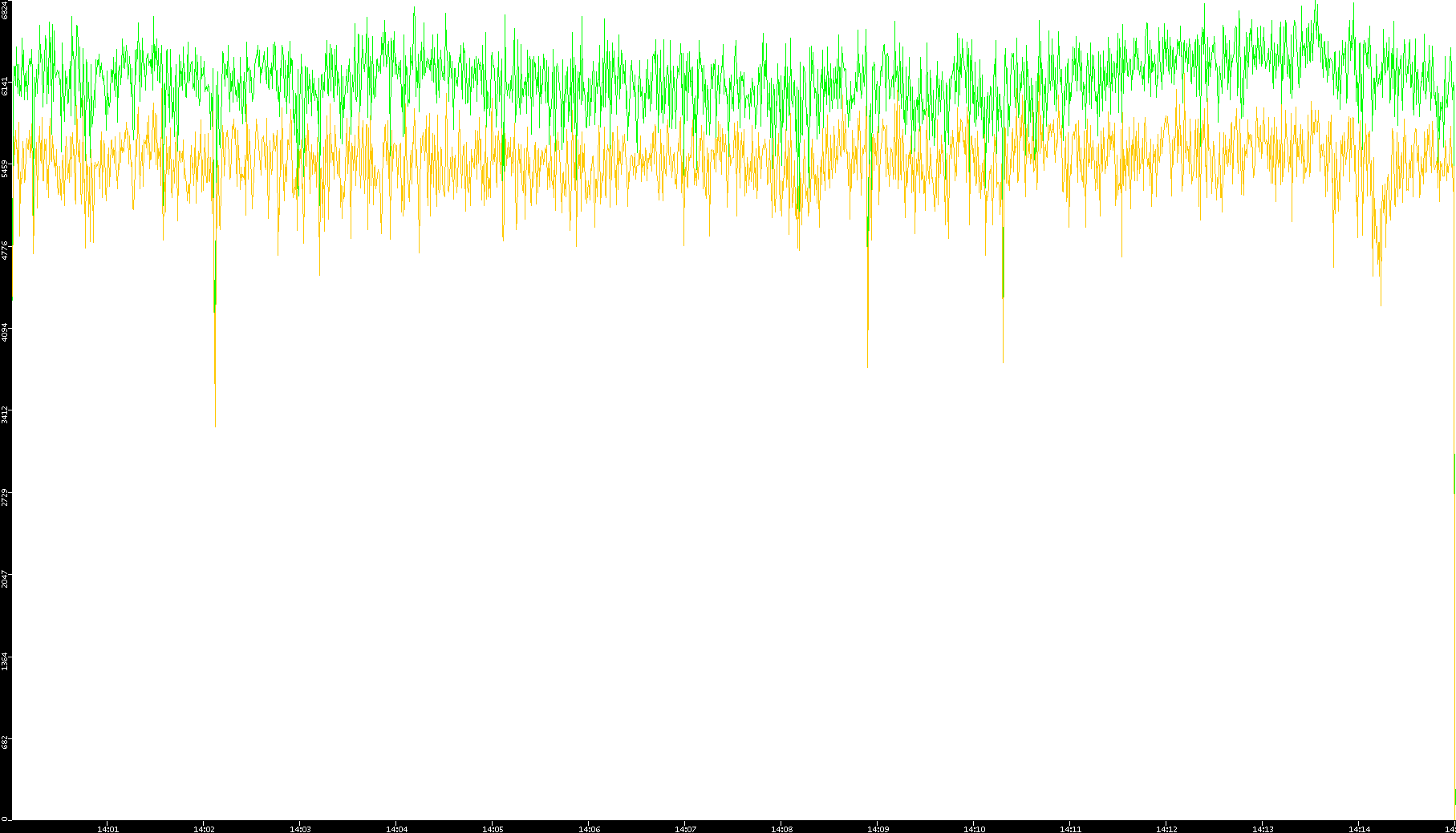Click the orange dip just after 14:14

[x=1380, y=257]
